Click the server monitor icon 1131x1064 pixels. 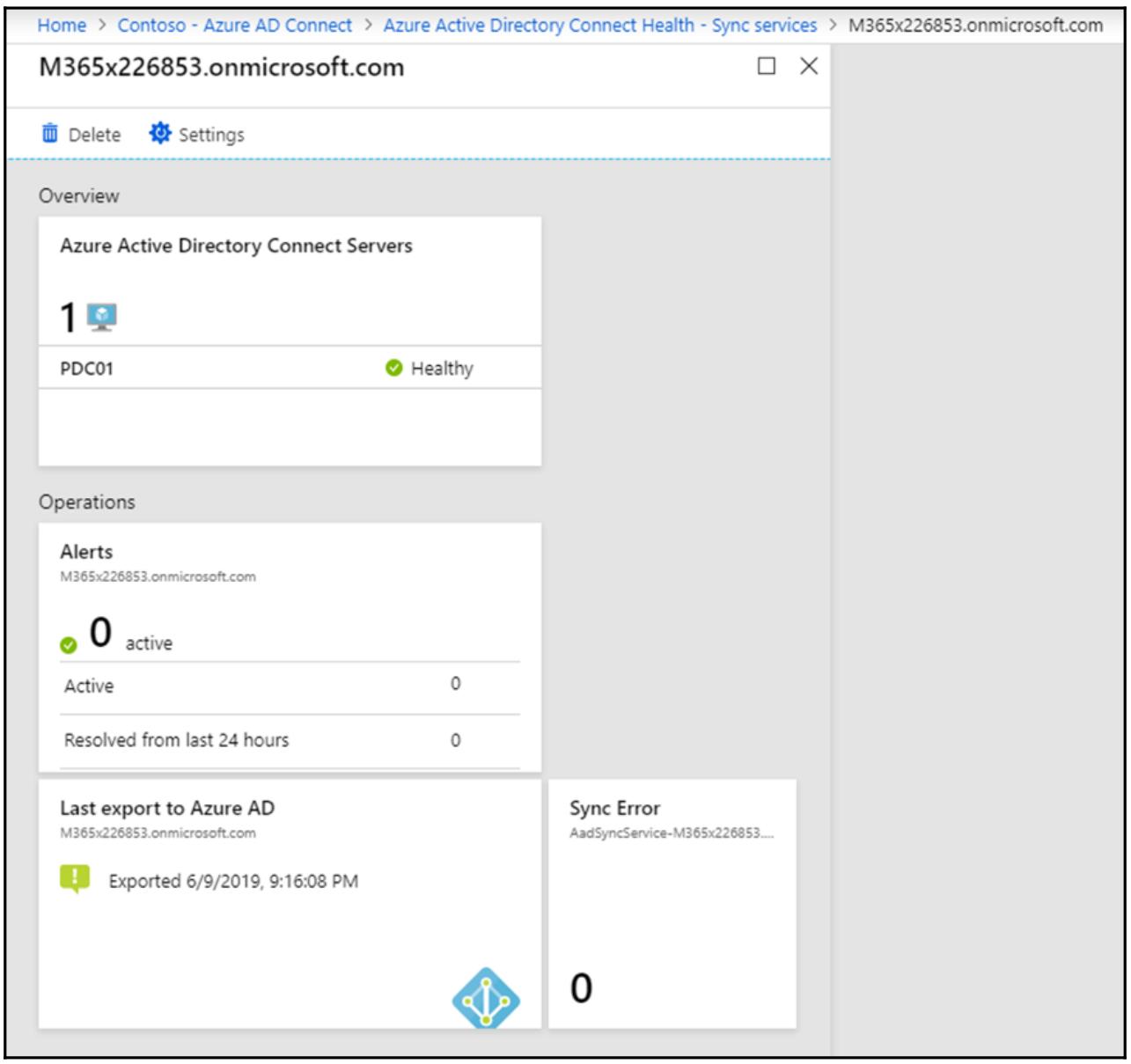pos(102,317)
